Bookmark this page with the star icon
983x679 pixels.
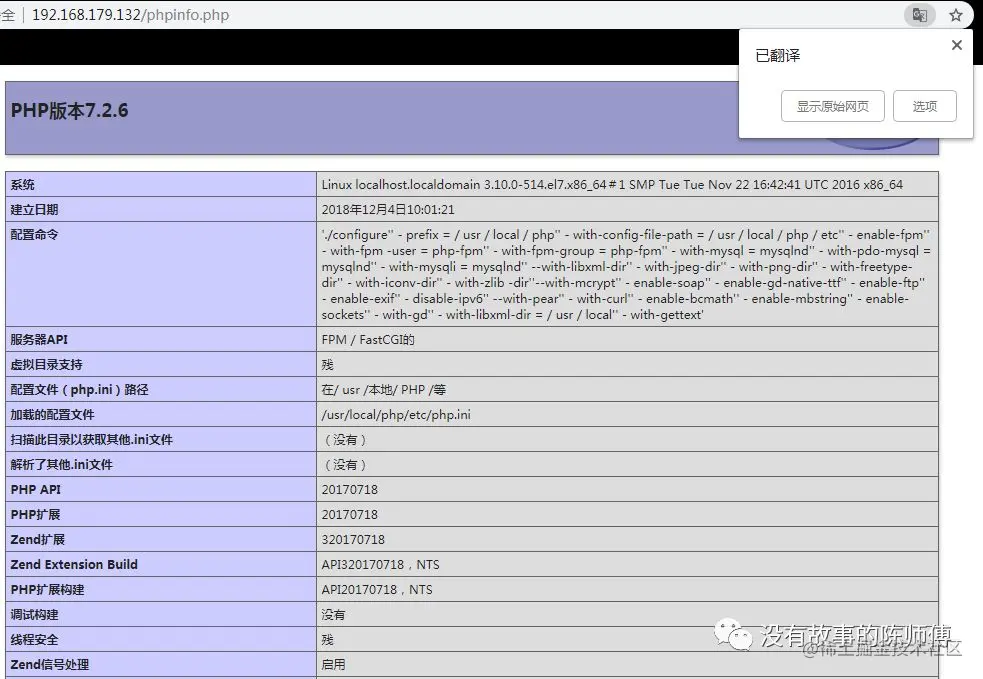(955, 15)
